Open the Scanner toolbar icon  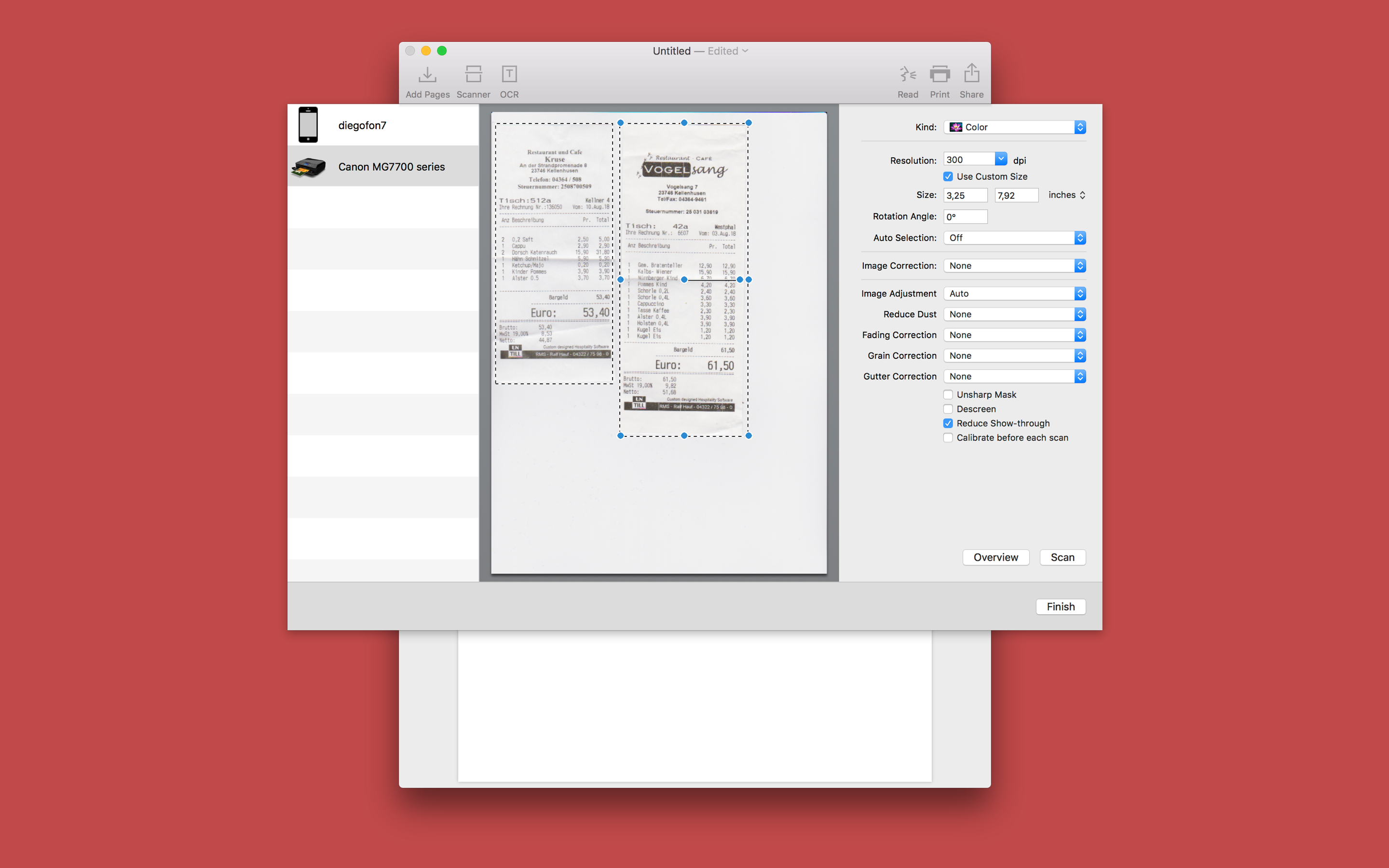point(474,75)
